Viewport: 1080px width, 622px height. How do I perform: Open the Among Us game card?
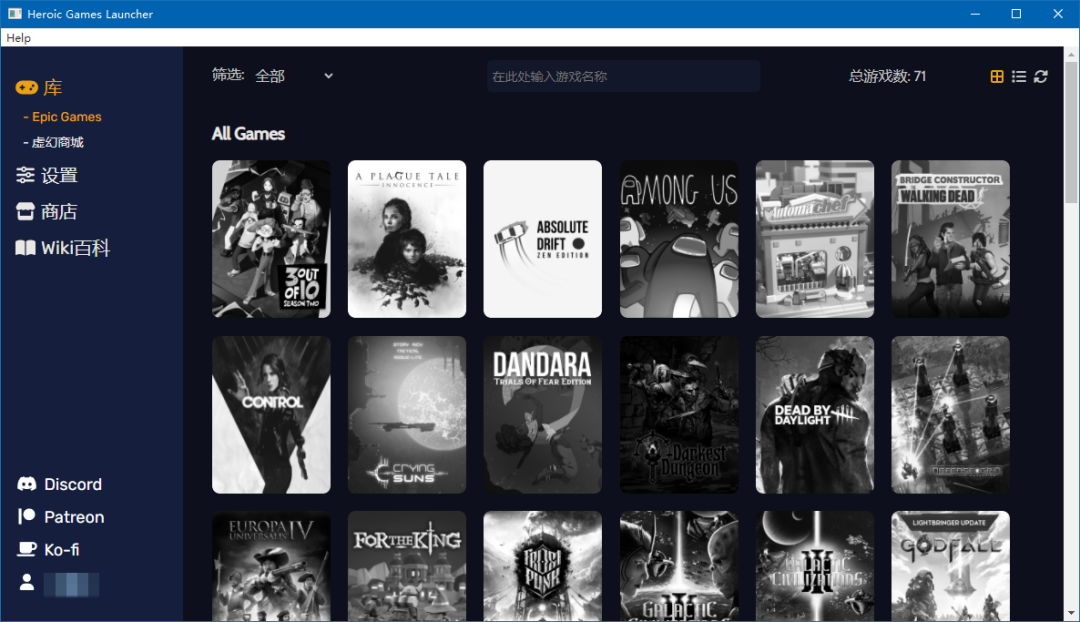tap(679, 239)
